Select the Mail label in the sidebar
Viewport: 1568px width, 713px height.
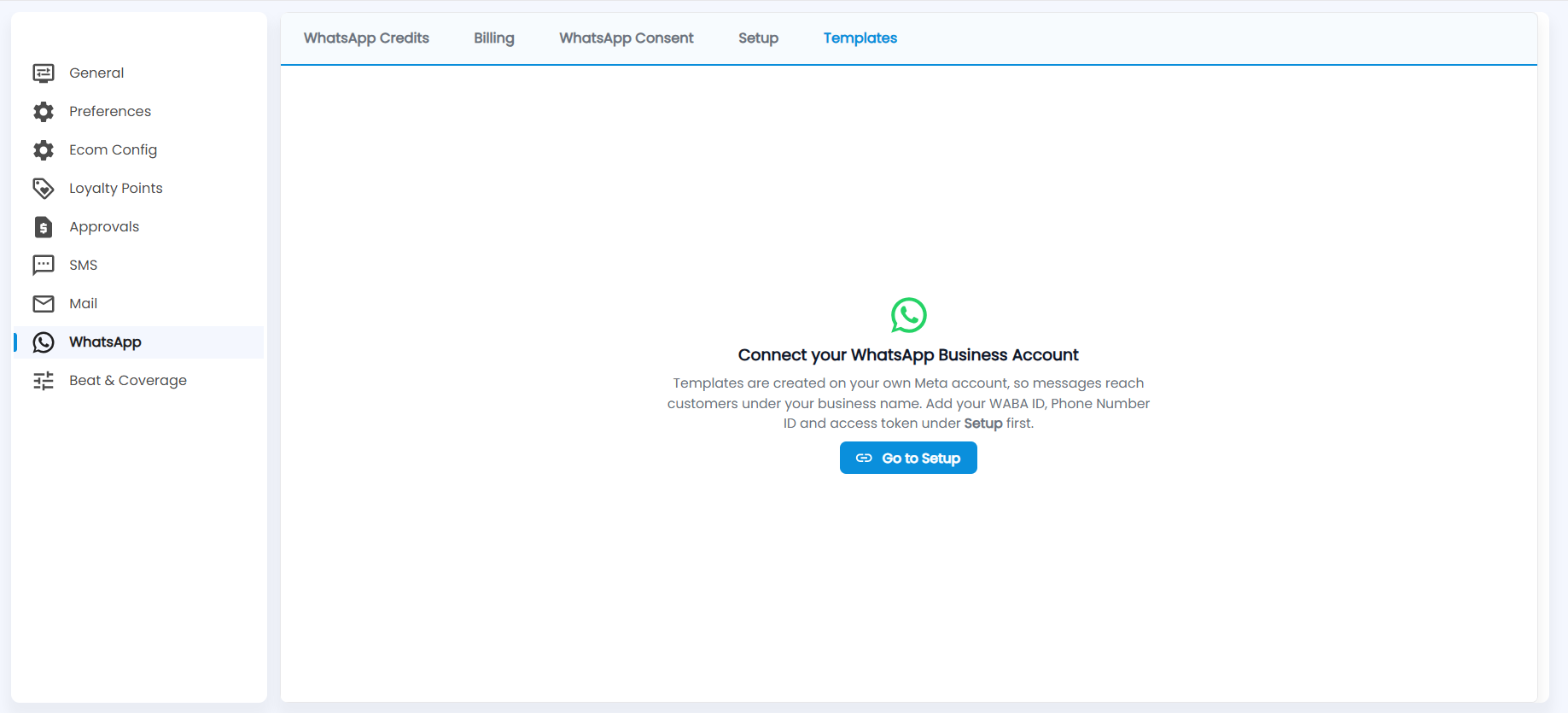(84, 304)
